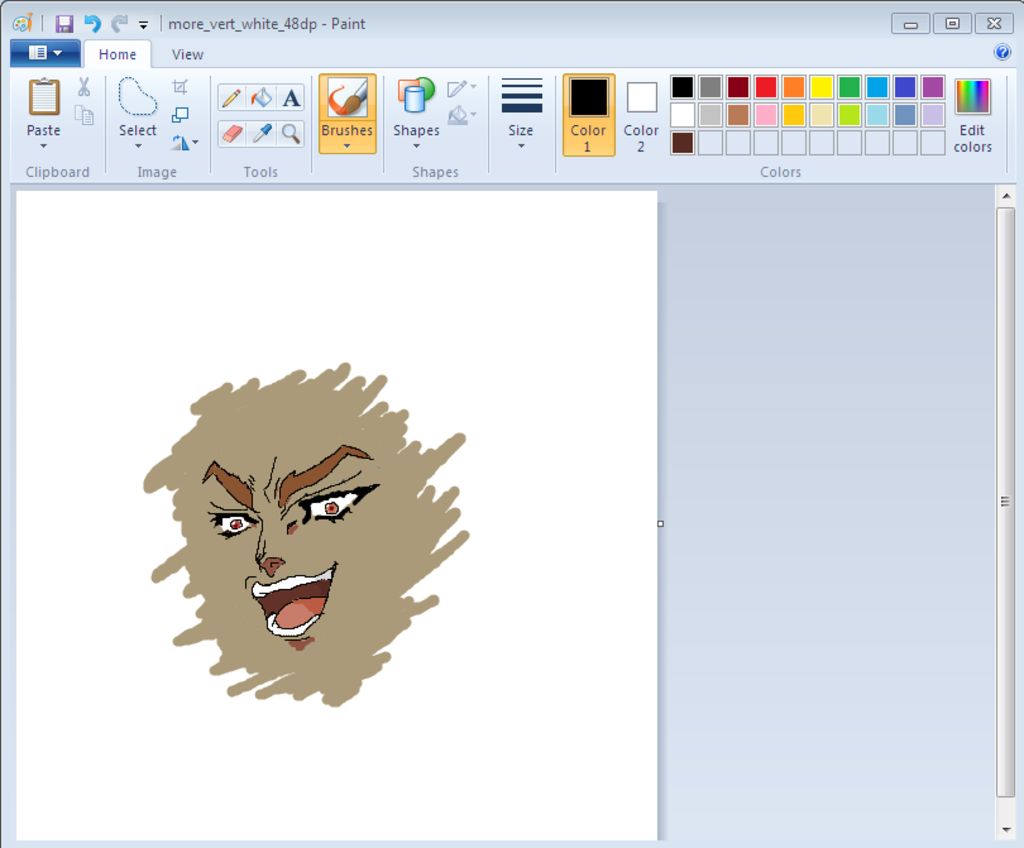This screenshot has width=1024, height=848.
Task: Activate the Color picker eyedropper
Action: (x=261, y=133)
